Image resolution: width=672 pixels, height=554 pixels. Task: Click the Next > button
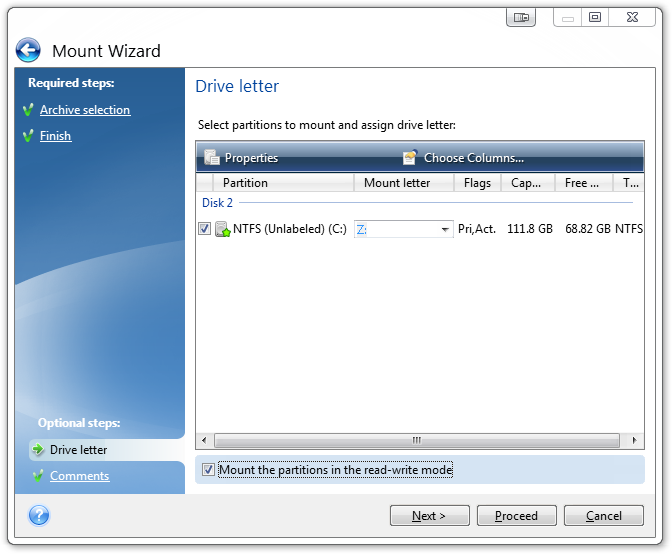[x=429, y=515]
